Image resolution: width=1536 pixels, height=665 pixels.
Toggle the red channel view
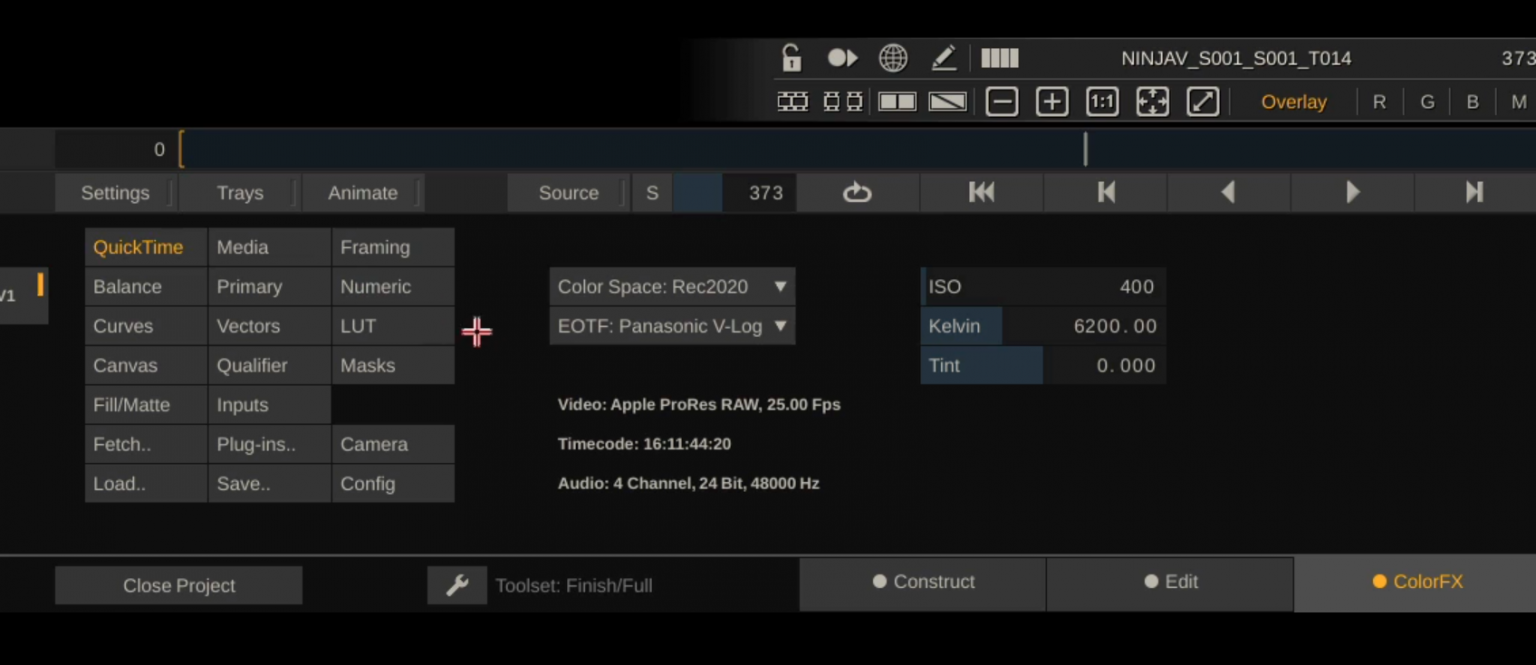(x=1379, y=101)
